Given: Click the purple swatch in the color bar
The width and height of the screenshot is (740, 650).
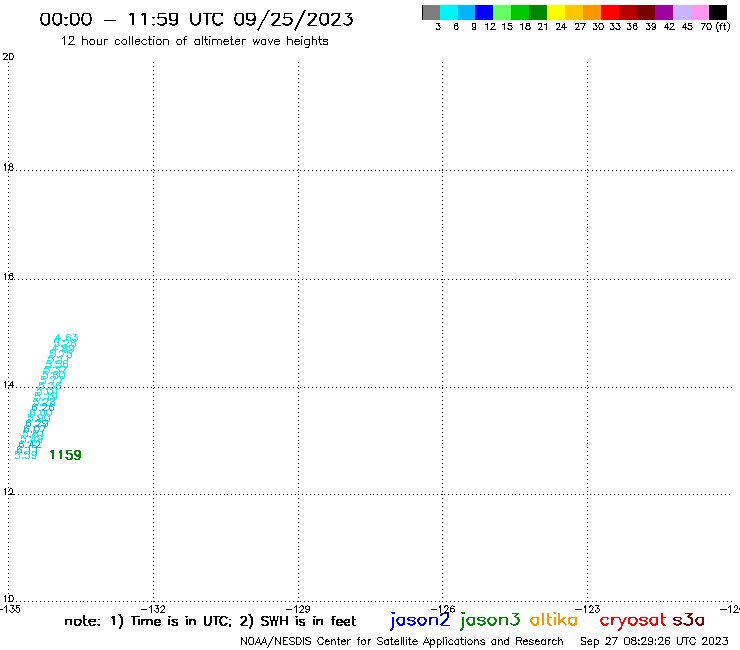Looking at the screenshot, I should click(664, 13).
